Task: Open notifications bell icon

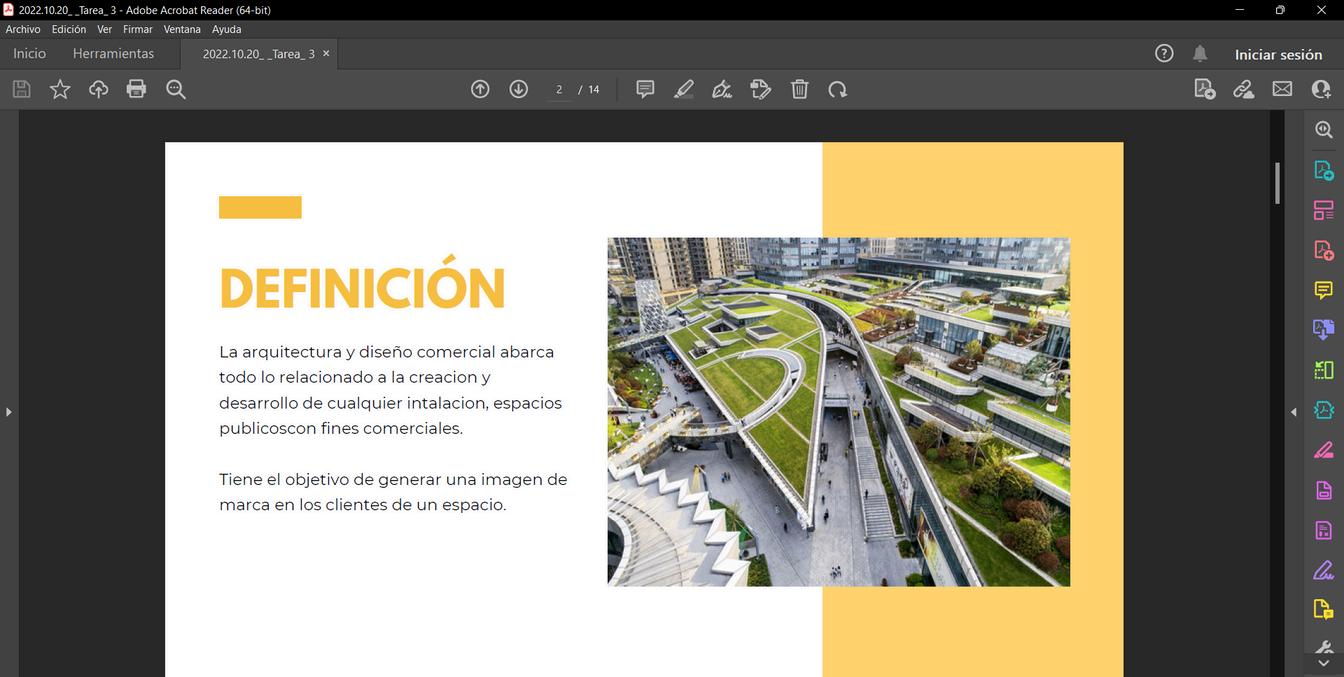Action: [1200, 53]
